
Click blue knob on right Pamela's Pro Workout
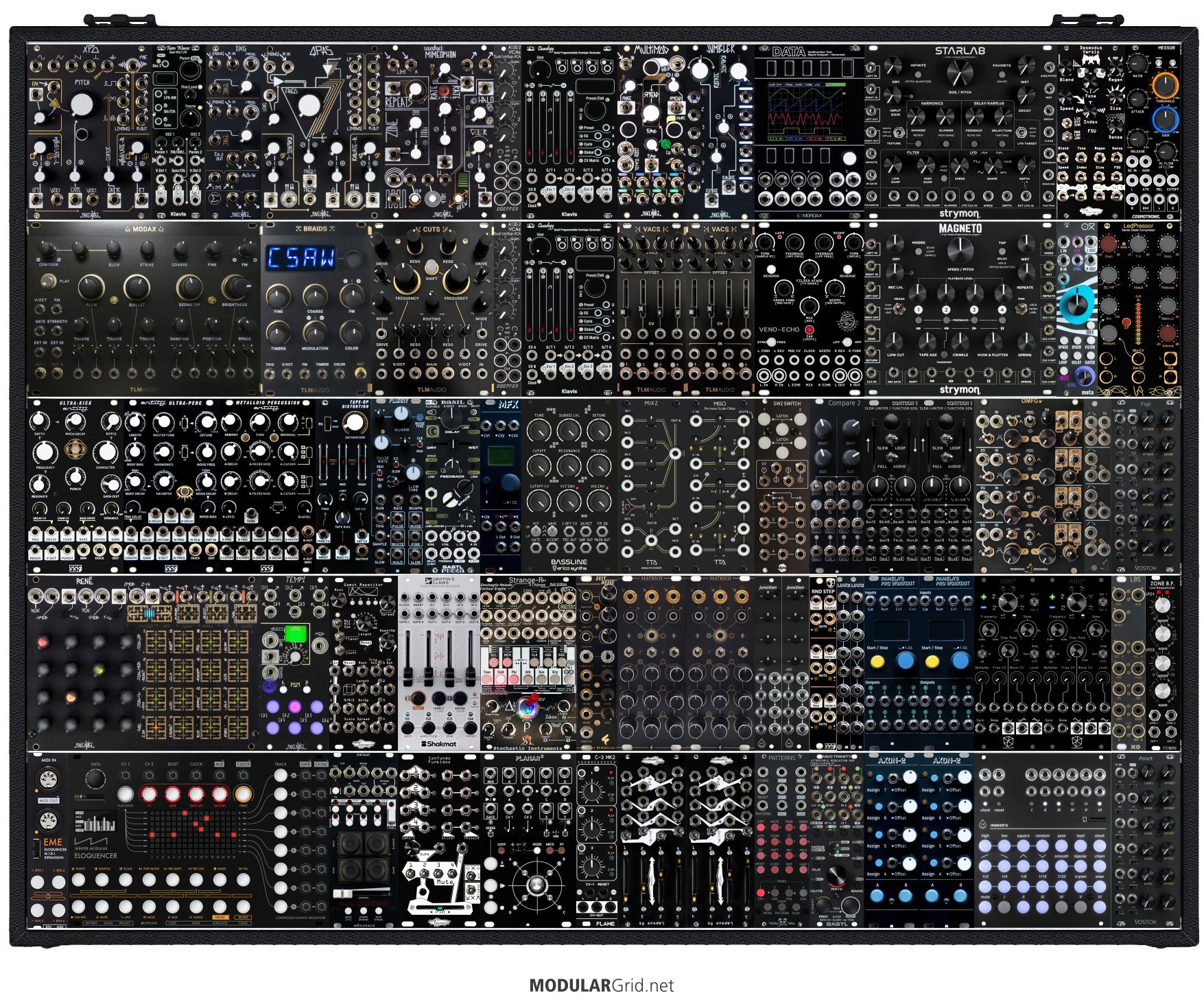click(x=960, y=660)
